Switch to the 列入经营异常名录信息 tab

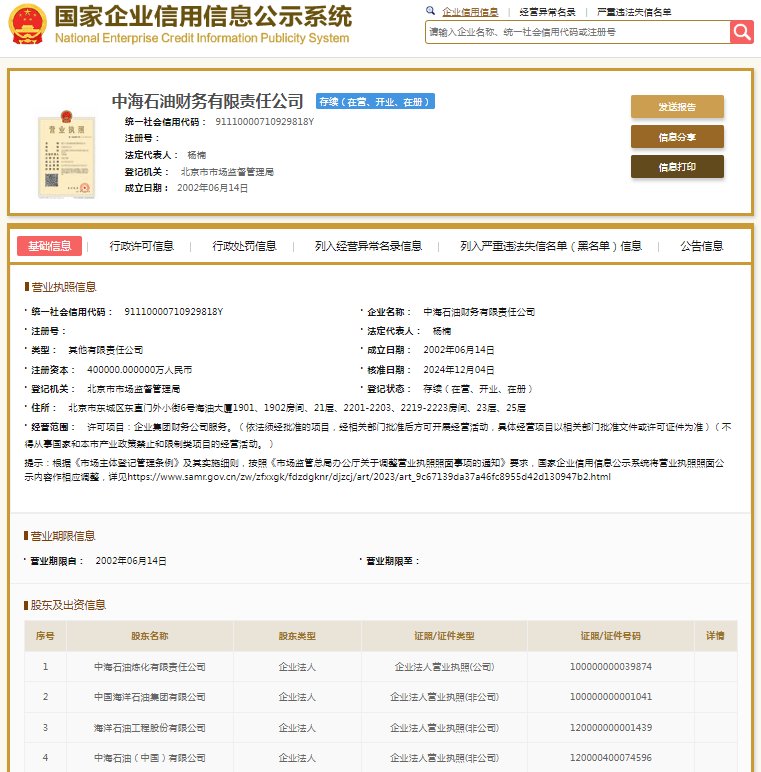368,246
